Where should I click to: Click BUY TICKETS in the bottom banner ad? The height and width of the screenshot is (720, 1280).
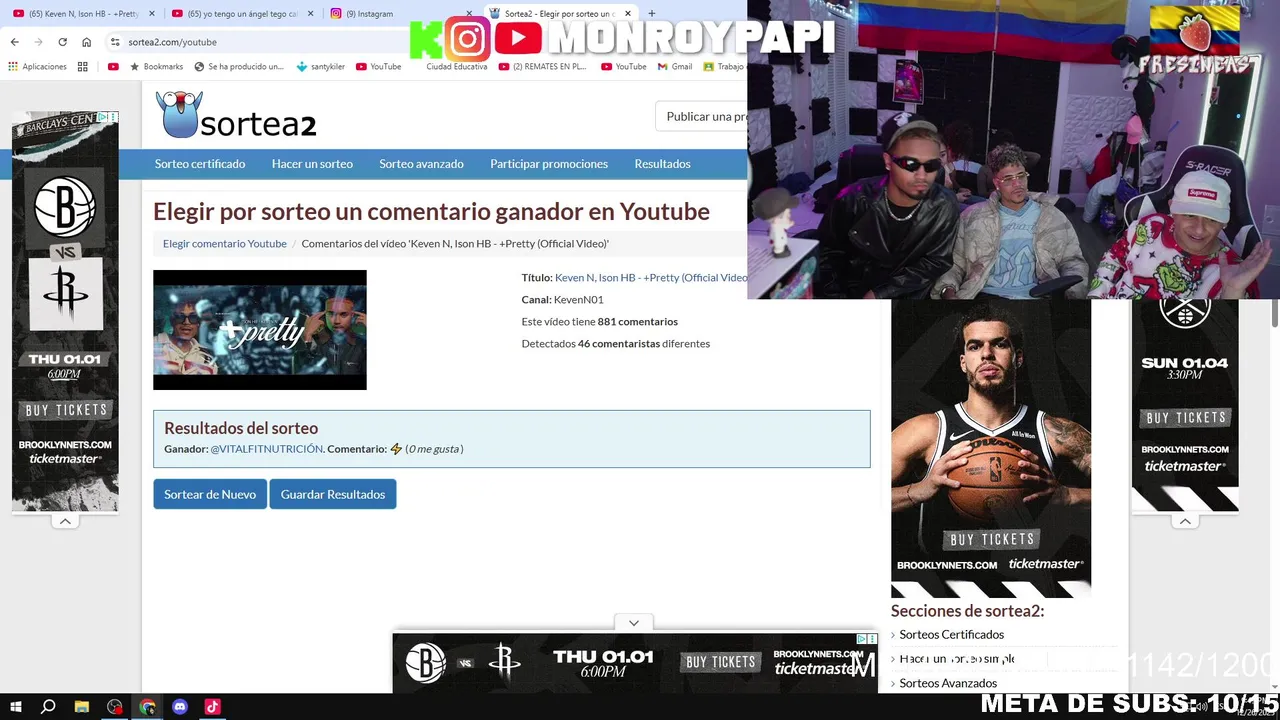coord(720,662)
